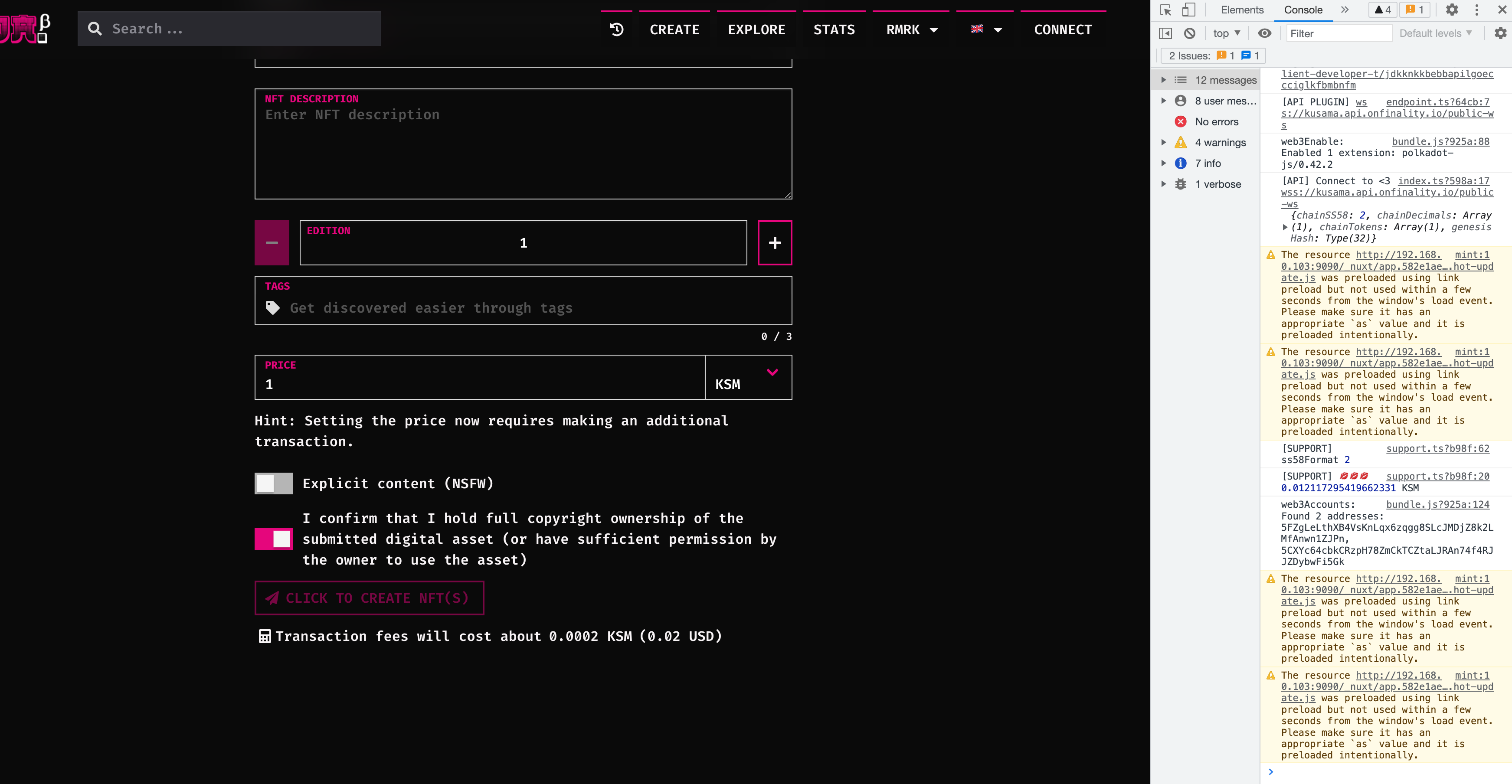Image resolution: width=1512 pixels, height=784 pixels.
Task: Click the CONNECT button
Action: click(x=1062, y=29)
